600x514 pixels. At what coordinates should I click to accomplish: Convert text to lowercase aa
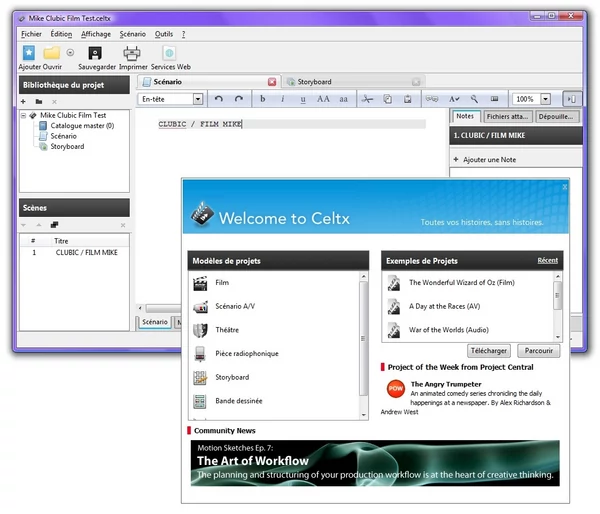pyautogui.click(x=343, y=99)
